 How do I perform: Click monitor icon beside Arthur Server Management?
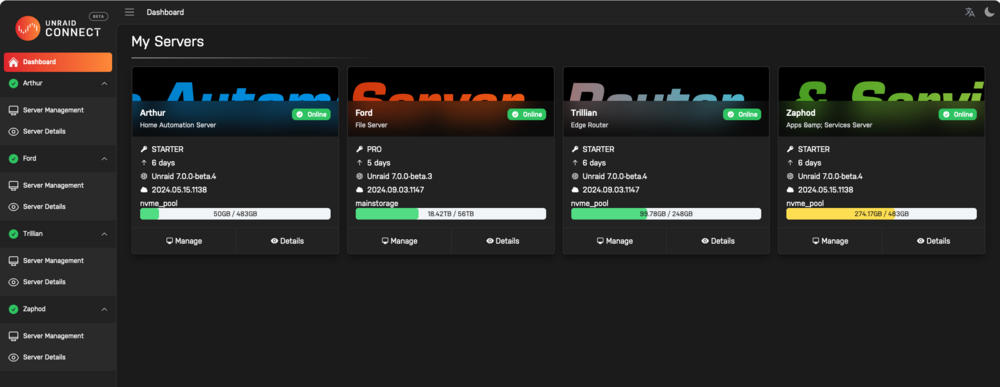pos(13,110)
